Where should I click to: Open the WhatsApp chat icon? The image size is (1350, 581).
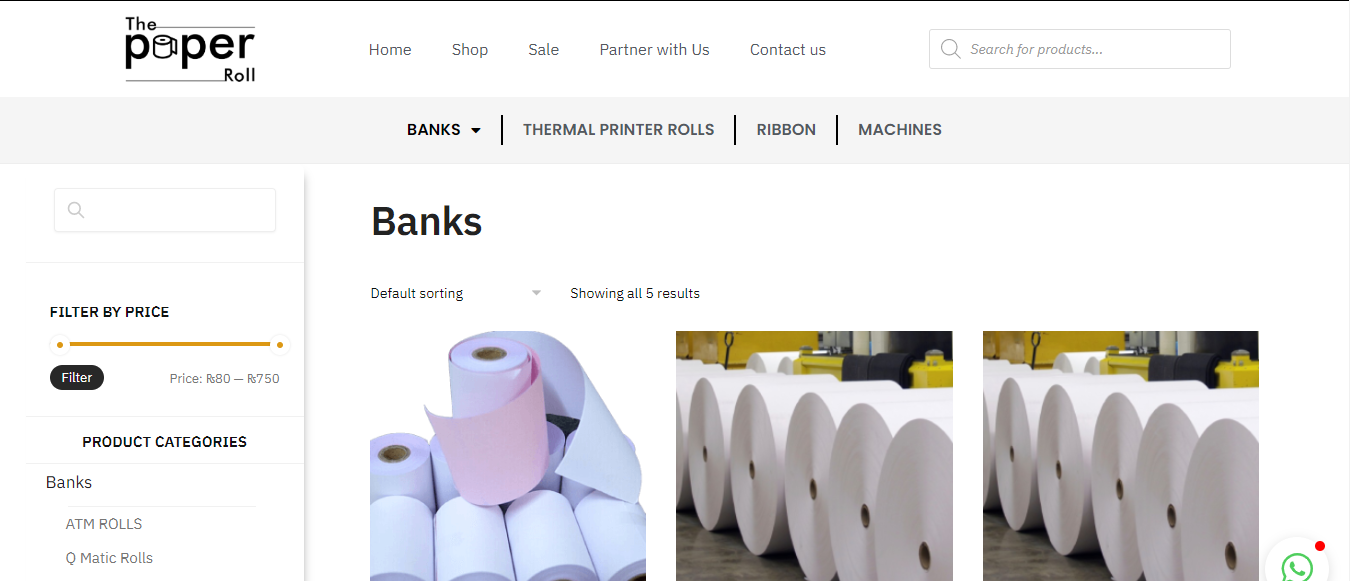pyautogui.click(x=1297, y=568)
